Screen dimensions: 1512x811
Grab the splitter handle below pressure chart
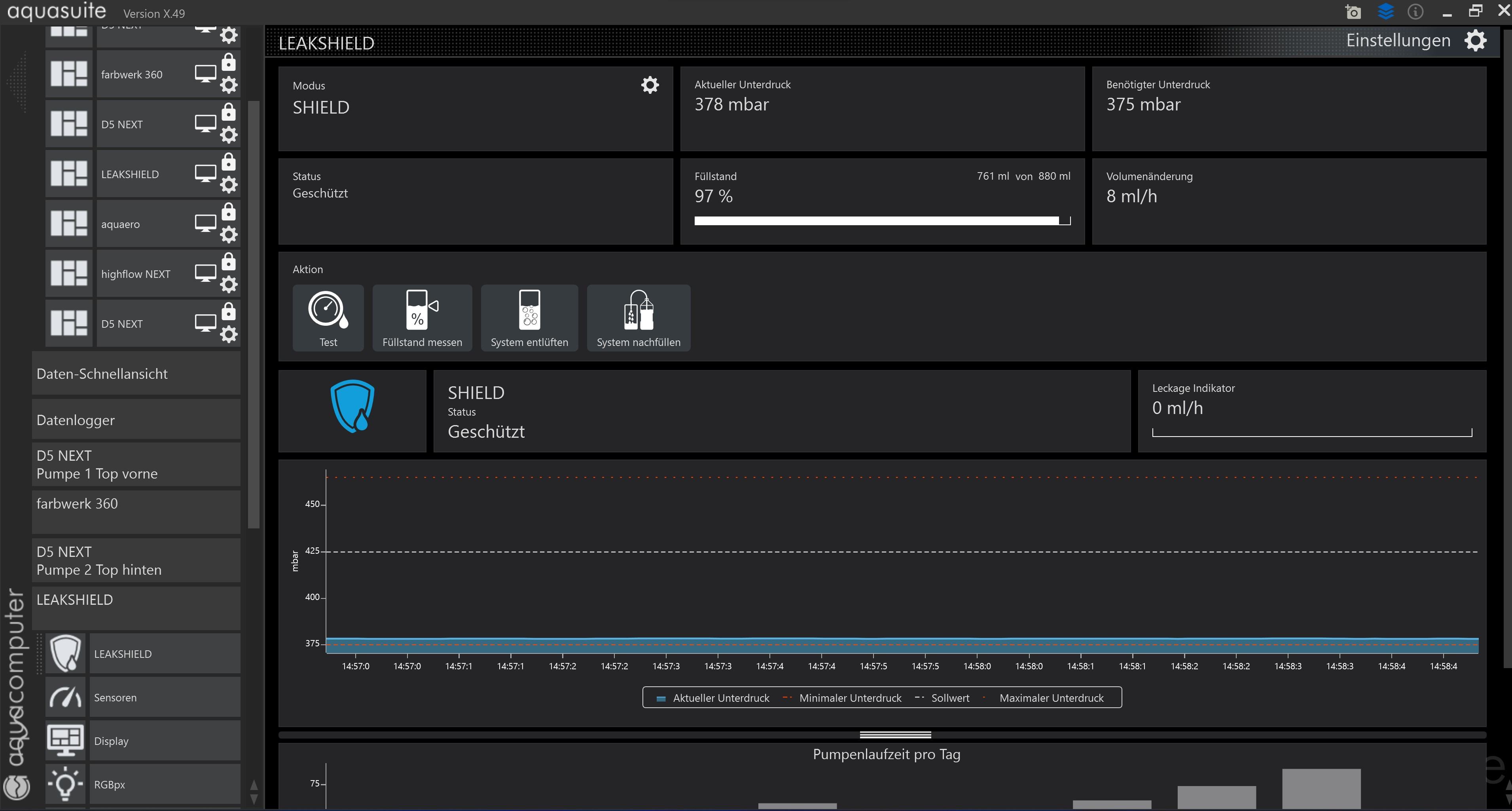(x=895, y=735)
